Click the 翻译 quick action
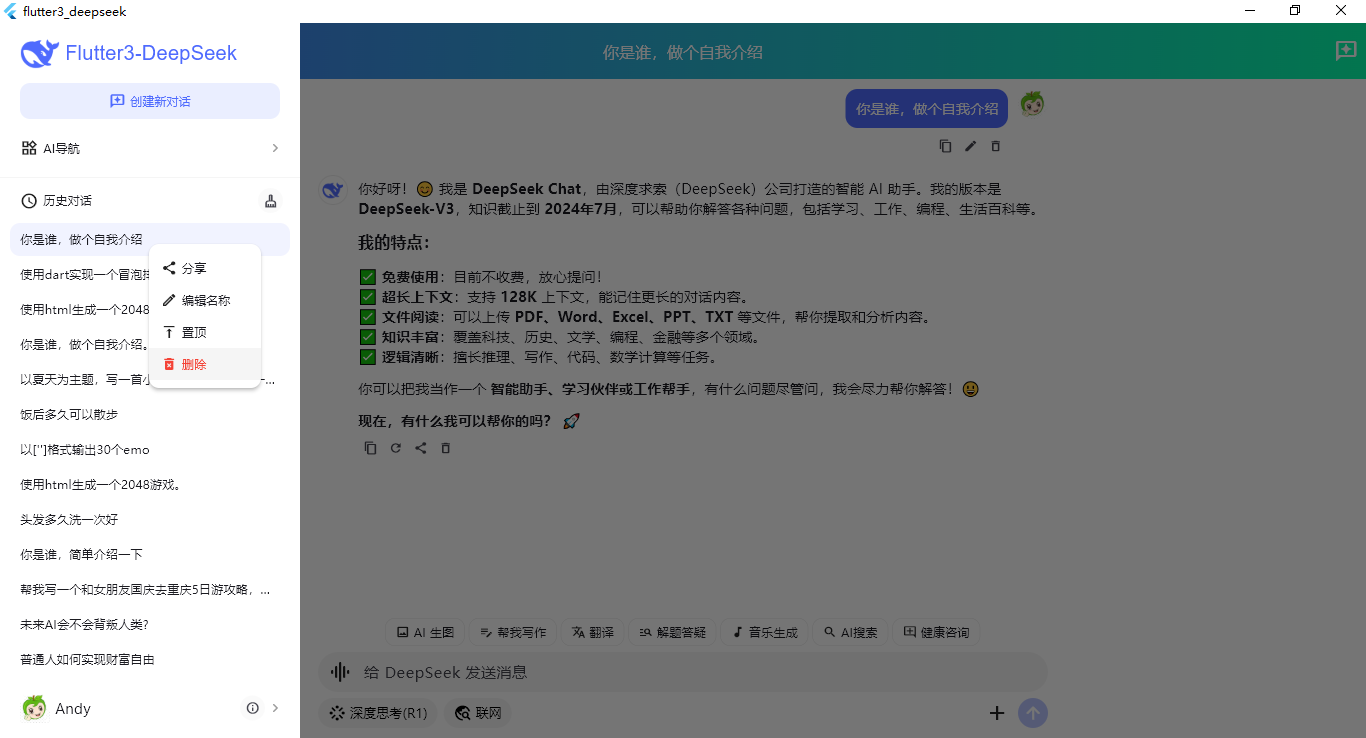 [593, 632]
